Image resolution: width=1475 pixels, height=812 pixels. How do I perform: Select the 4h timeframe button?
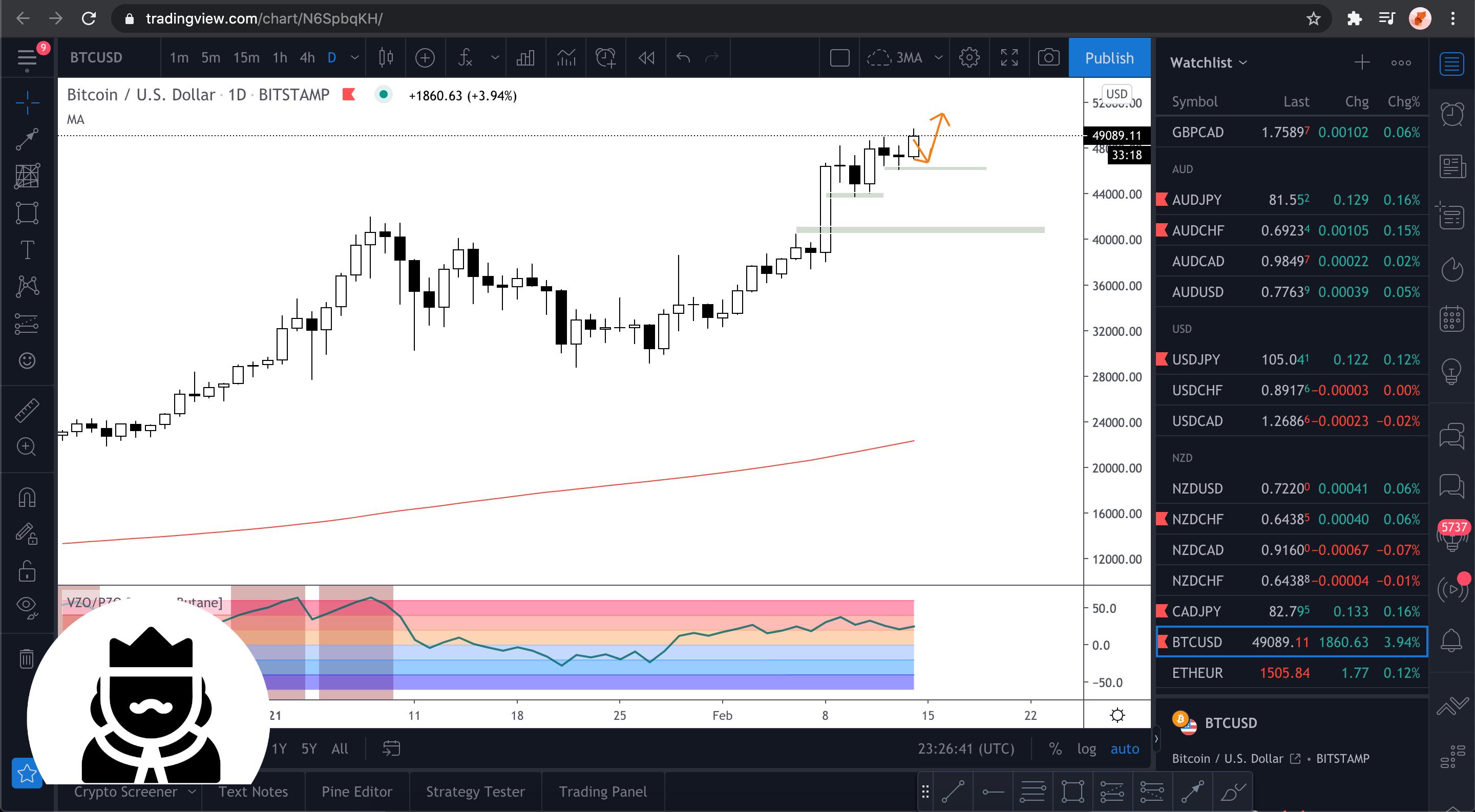pos(307,58)
